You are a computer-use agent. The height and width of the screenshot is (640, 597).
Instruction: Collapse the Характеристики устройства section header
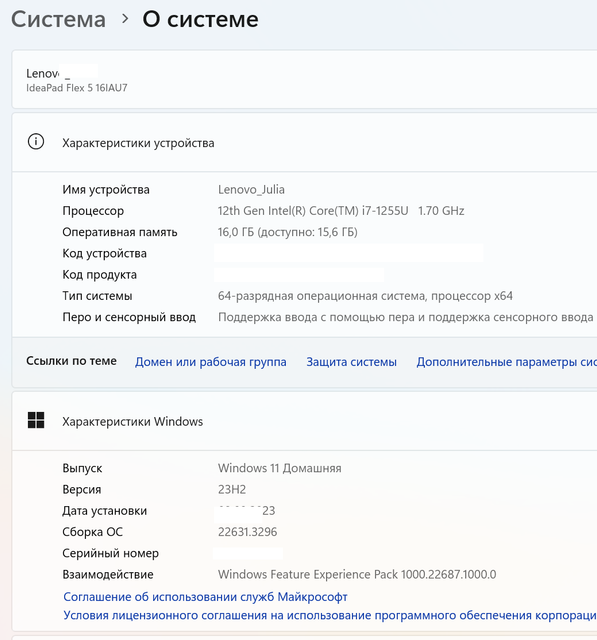(x=304, y=142)
